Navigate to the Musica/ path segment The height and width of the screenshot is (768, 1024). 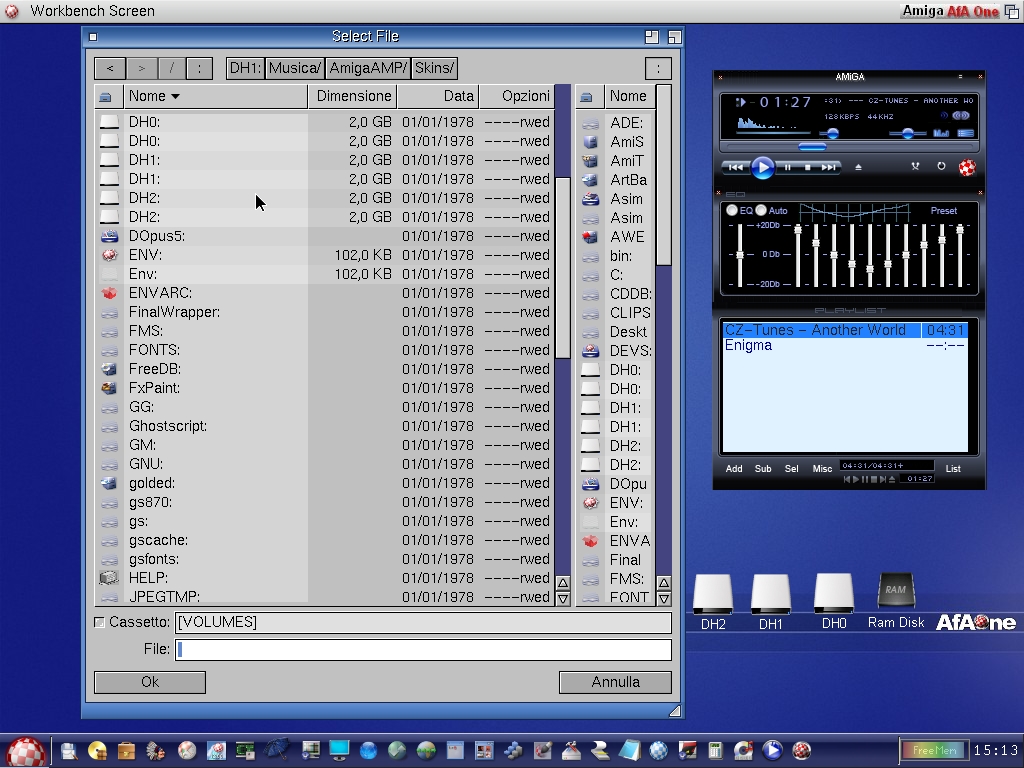295,68
